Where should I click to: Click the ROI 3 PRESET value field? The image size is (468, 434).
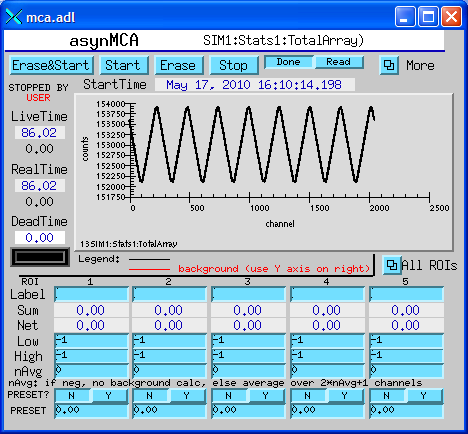tap(249, 411)
